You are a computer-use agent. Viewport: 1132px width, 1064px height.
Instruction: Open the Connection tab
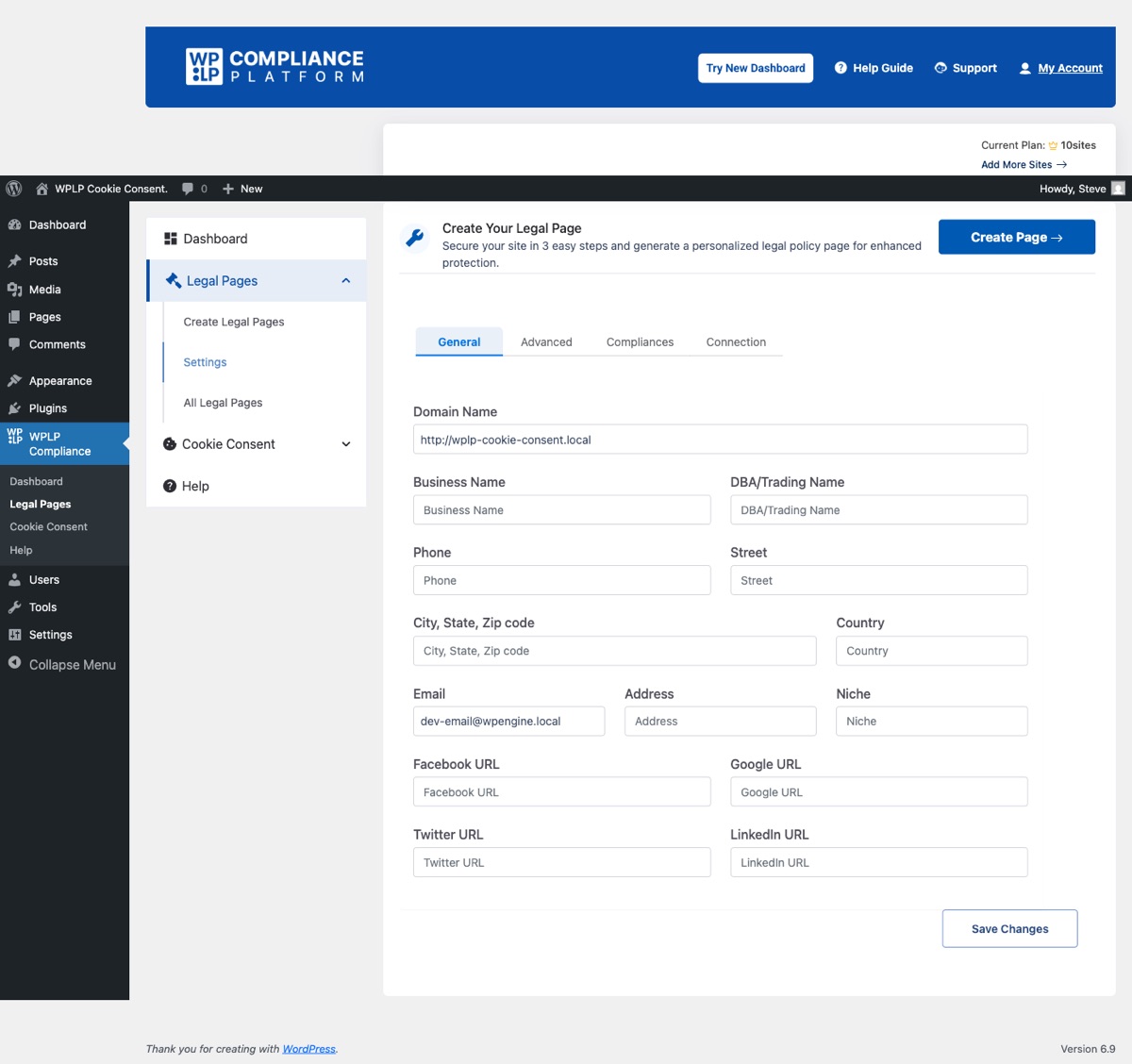click(736, 342)
